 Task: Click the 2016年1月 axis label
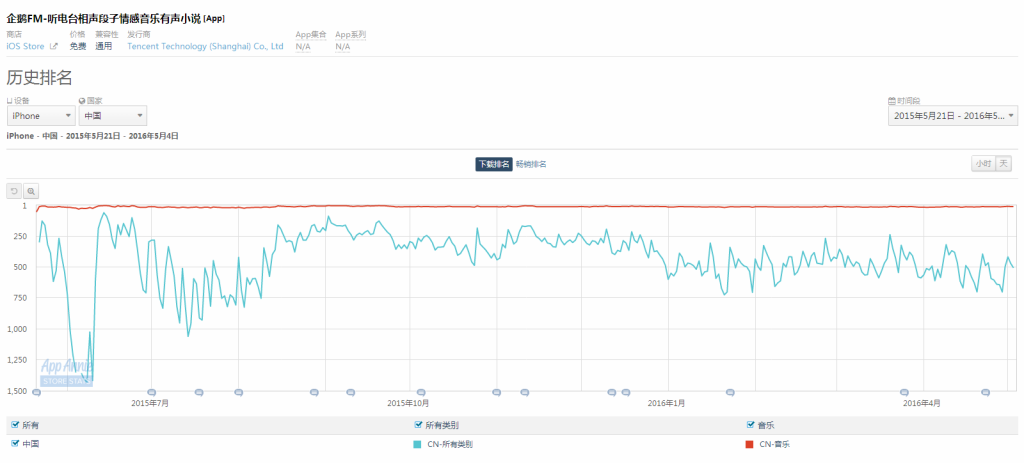[667, 403]
